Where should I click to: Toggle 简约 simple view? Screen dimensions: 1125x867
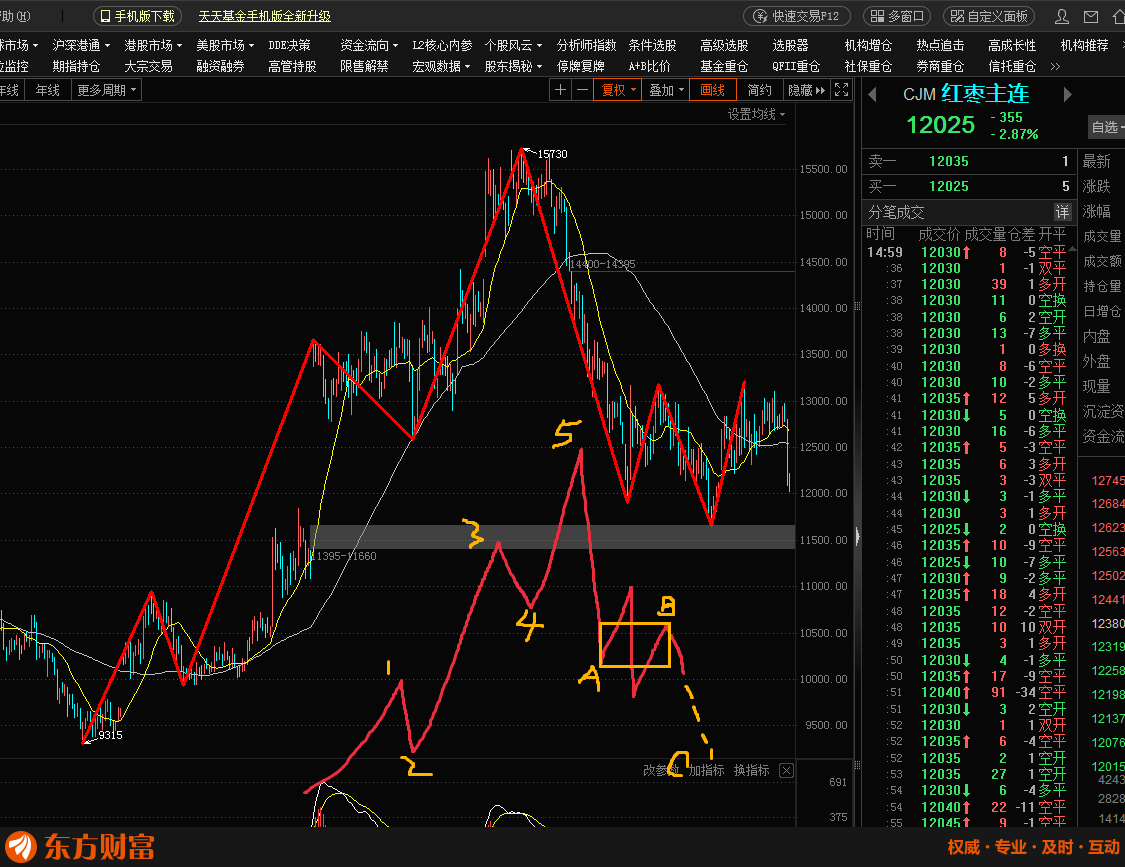(x=759, y=90)
